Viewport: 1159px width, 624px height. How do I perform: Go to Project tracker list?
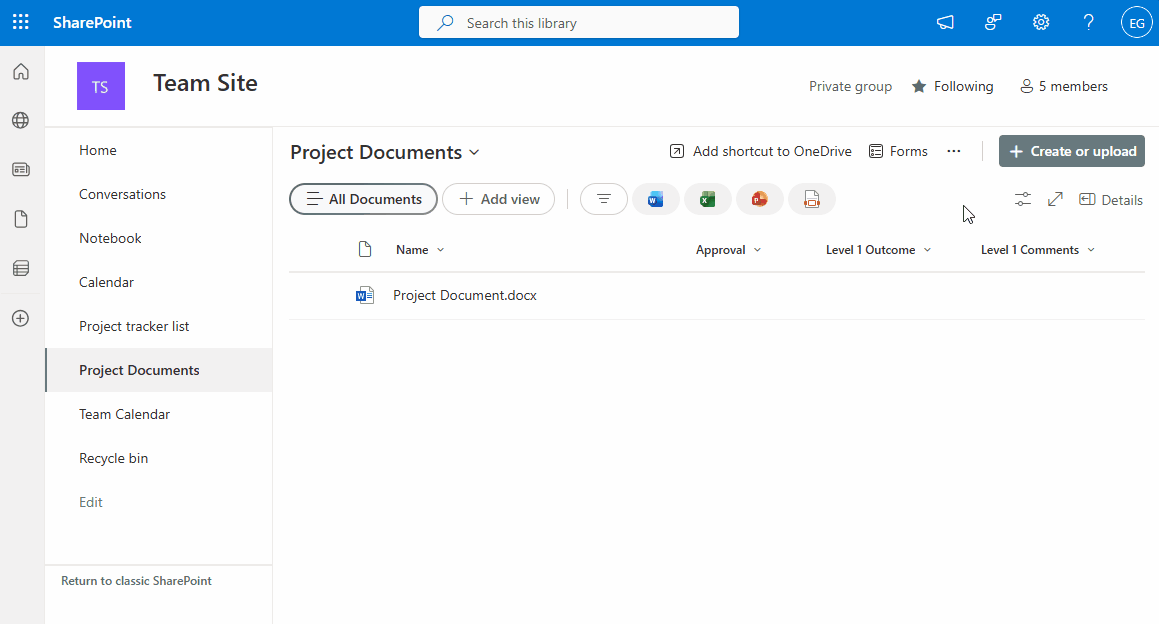click(x=134, y=326)
